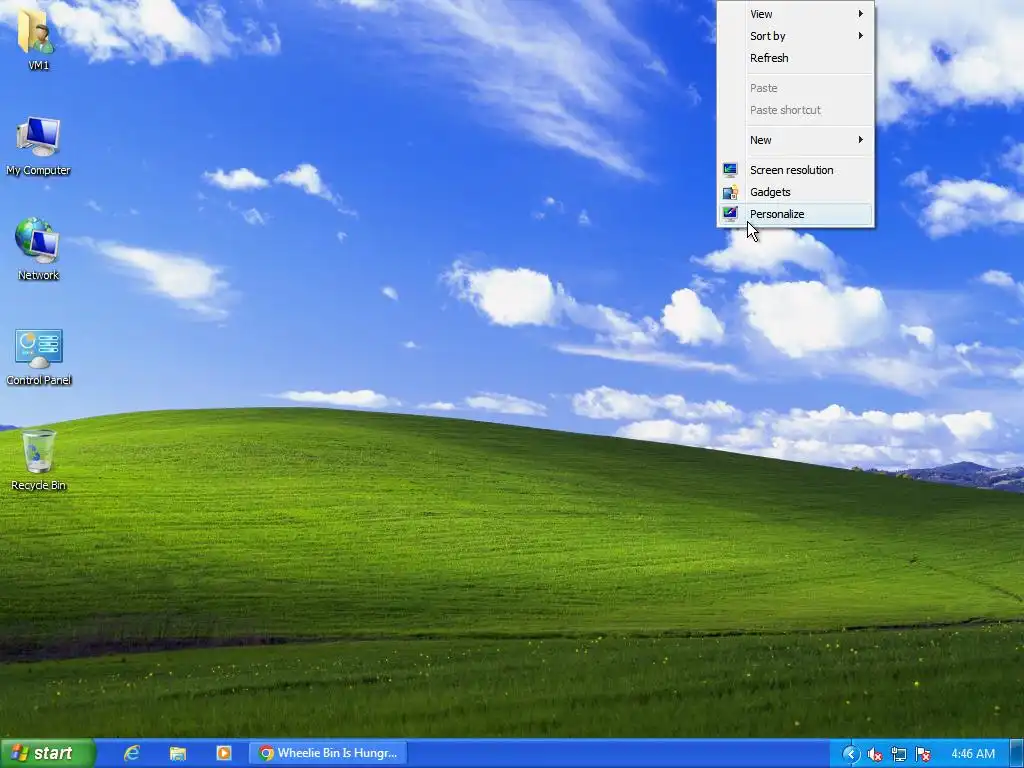1024x768 pixels.
Task: Click the 4:46 AM clock
Action: tap(973, 754)
